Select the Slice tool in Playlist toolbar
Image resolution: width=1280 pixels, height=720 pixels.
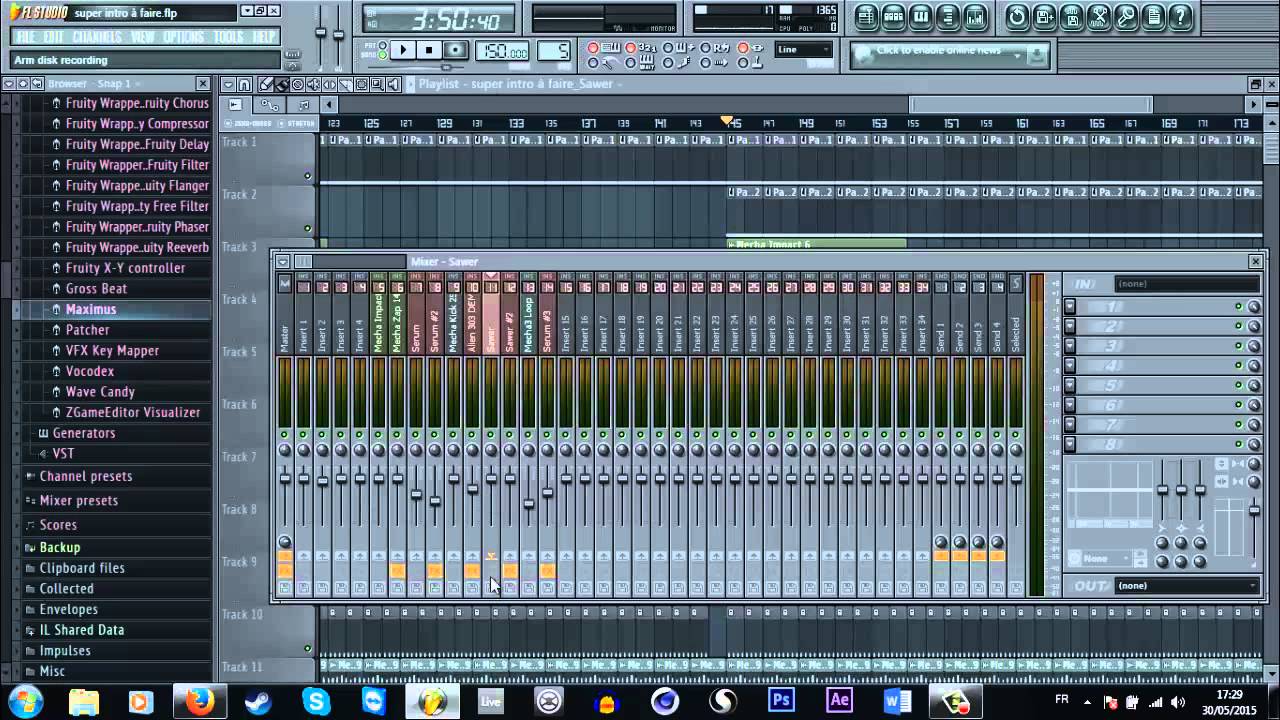tap(346, 85)
